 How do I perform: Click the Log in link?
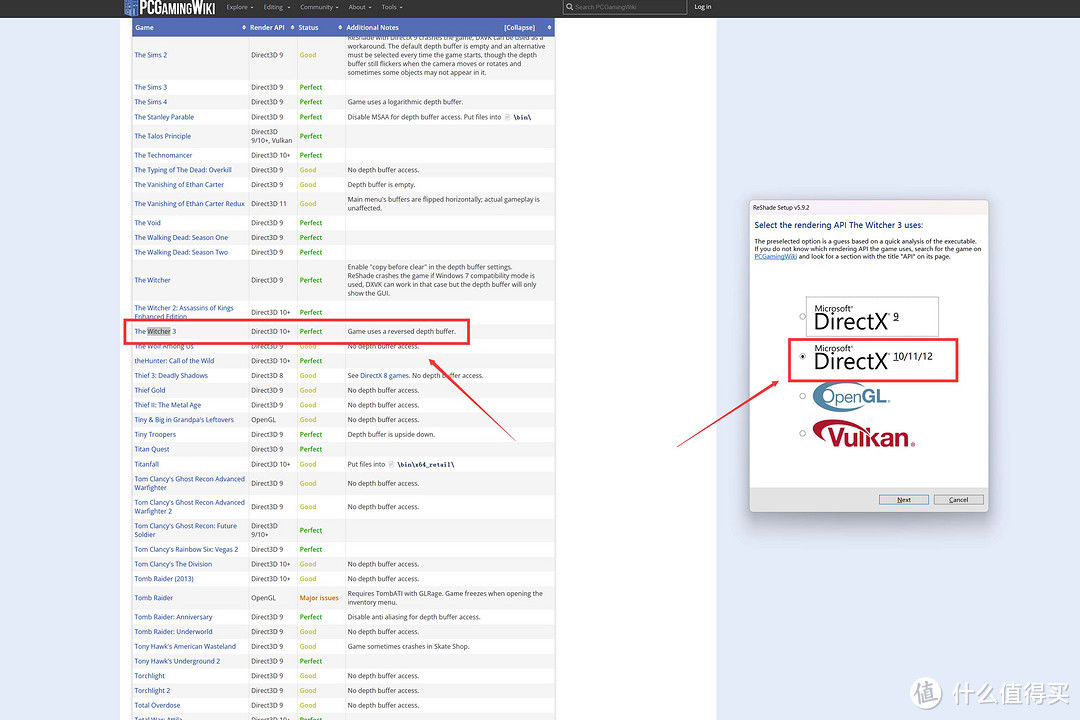pyautogui.click(x=703, y=7)
